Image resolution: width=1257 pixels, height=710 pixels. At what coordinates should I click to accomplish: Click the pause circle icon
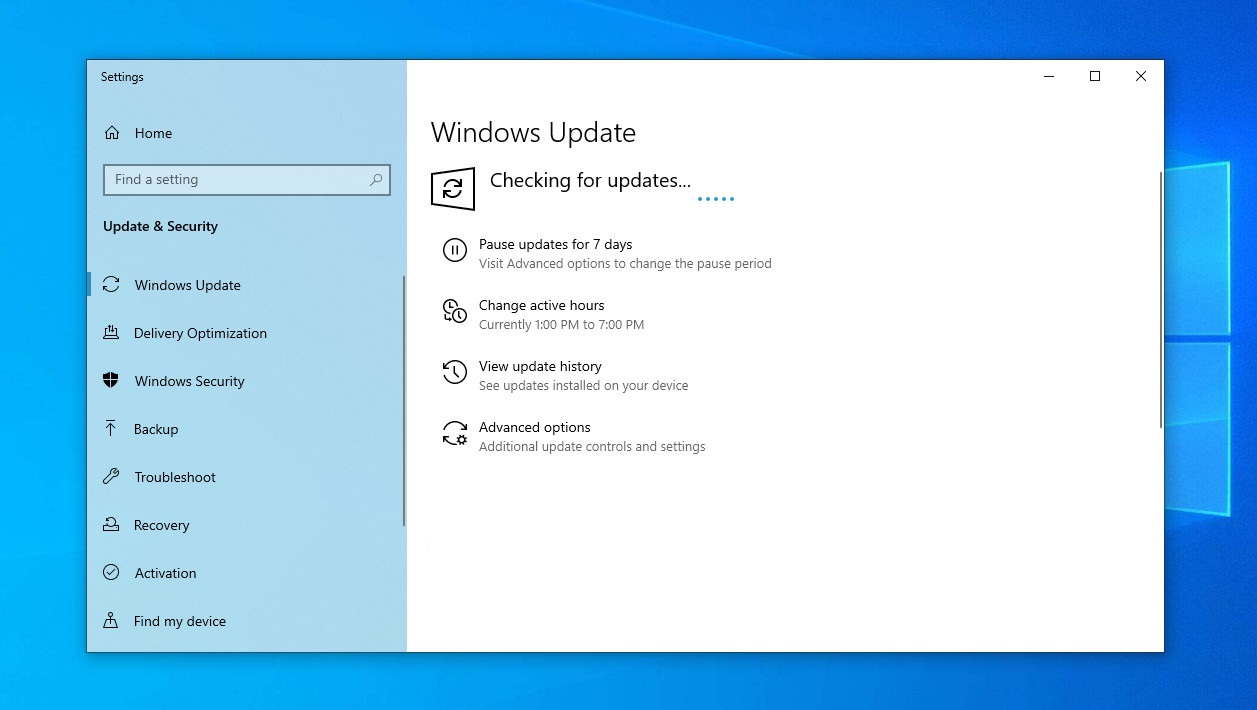pos(454,250)
